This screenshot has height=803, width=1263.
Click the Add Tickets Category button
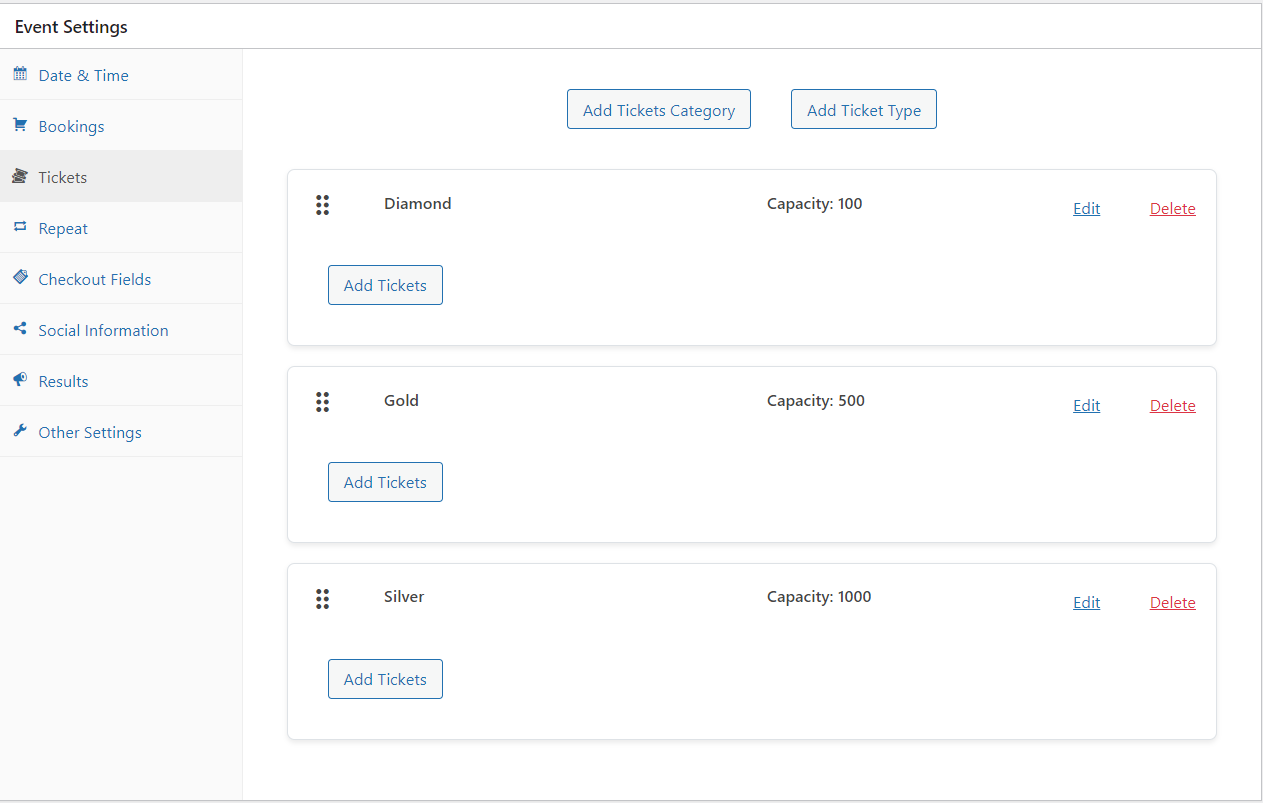click(658, 109)
